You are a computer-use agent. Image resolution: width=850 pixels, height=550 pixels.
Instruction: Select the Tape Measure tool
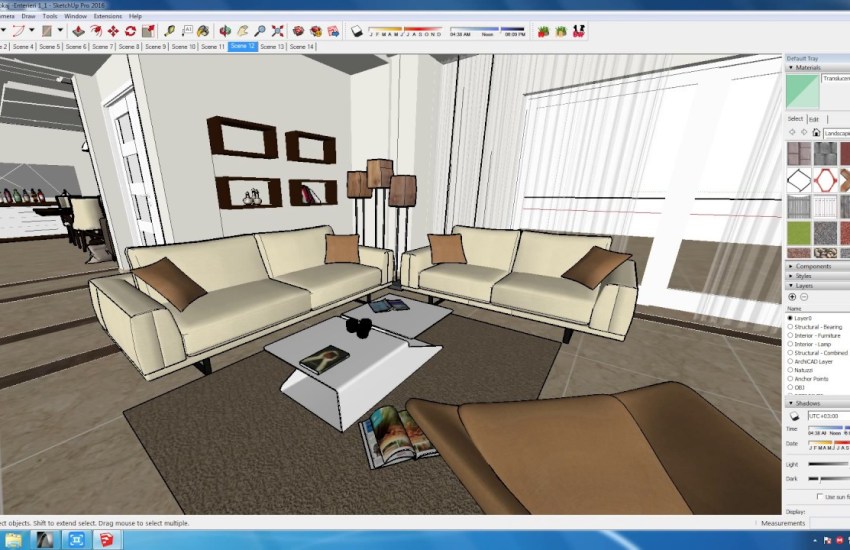(170, 31)
